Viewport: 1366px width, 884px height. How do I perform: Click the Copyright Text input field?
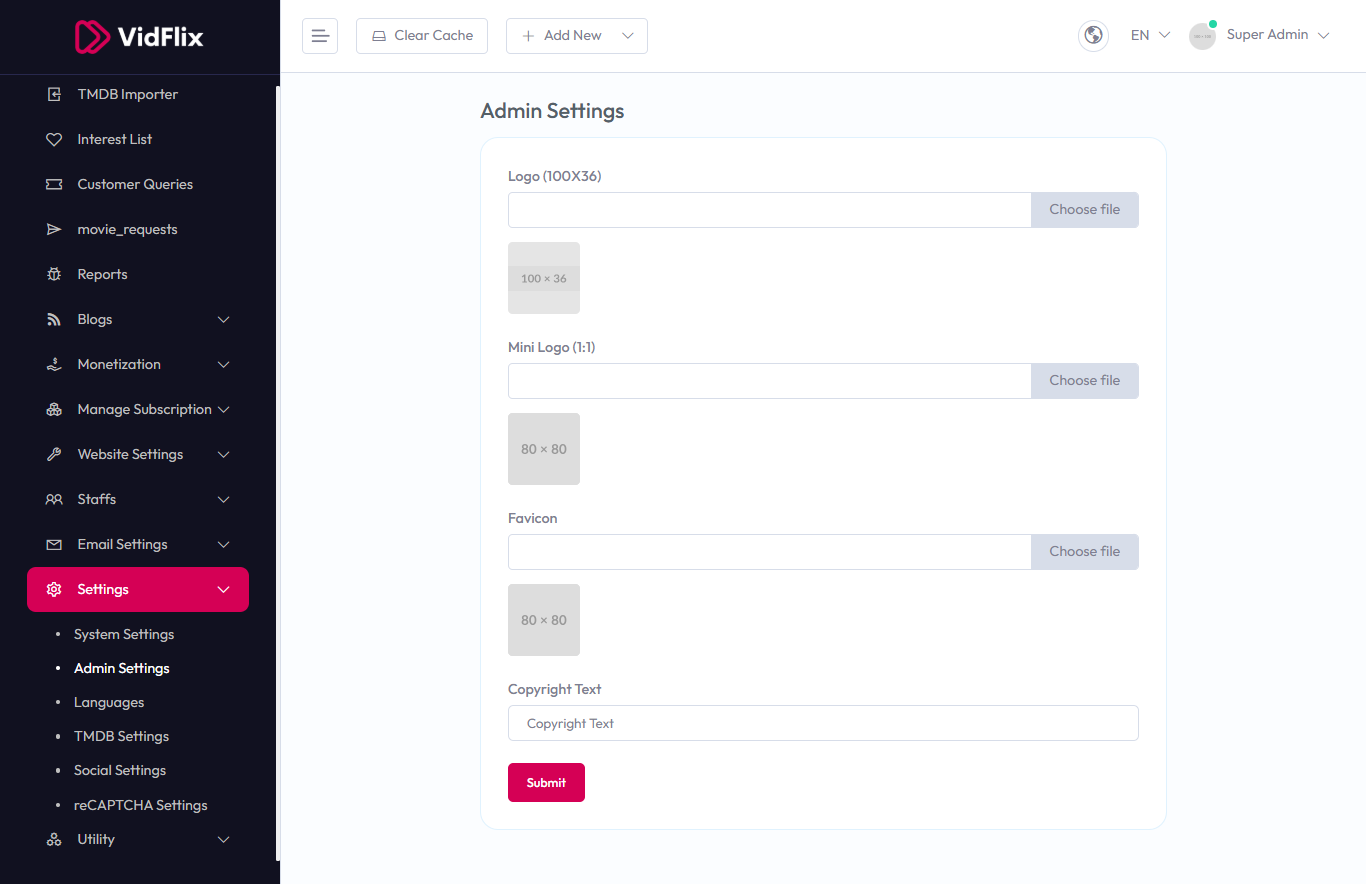(823, 723)
